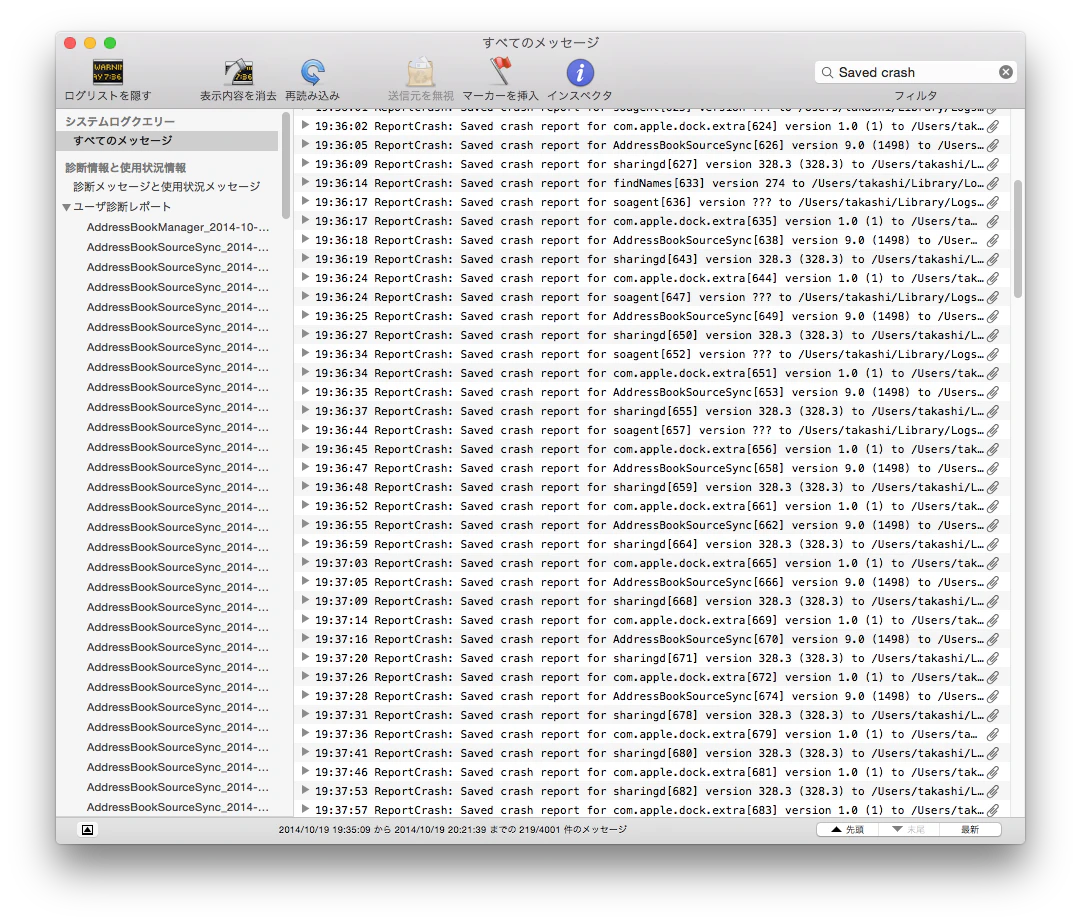Show newest messages with 最新 button

[970, 829]
